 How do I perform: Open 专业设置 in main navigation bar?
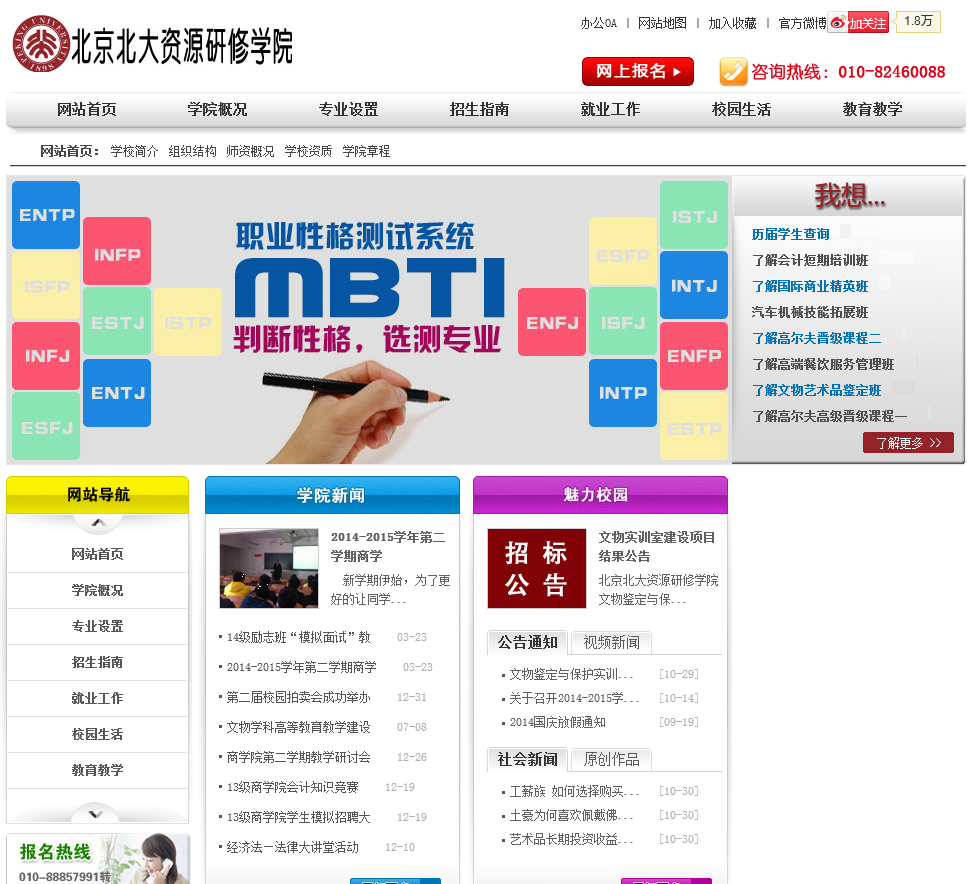(348, 110)
